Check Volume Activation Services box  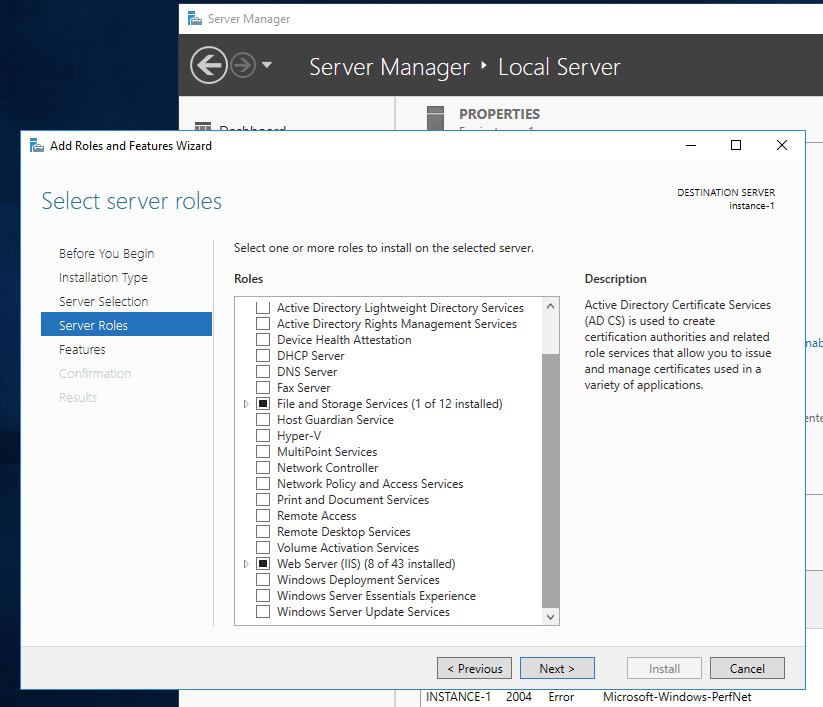[263, 547]
